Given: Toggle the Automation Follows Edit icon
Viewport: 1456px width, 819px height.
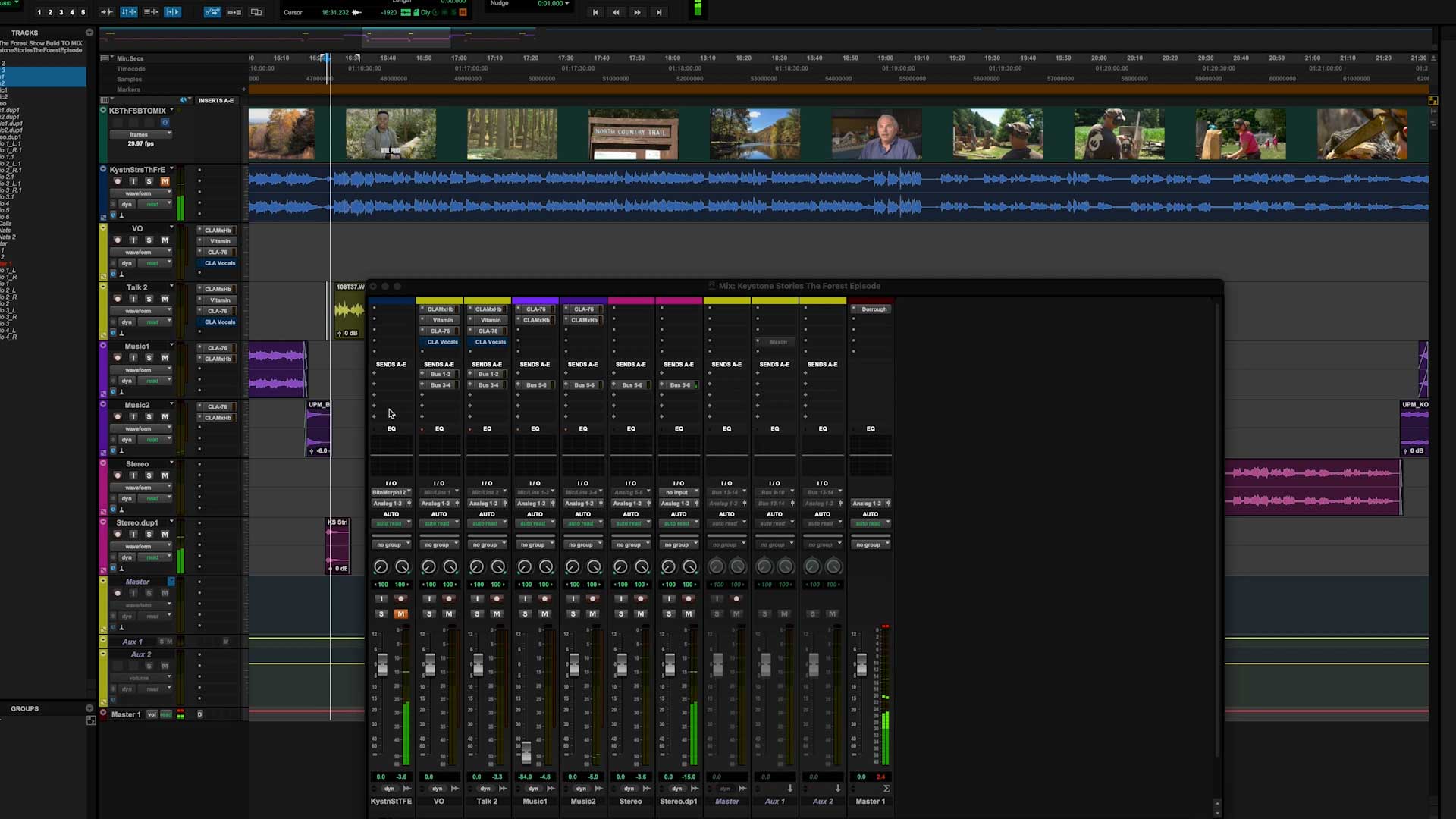Looking at the screenshot, I should pos(212,12).
